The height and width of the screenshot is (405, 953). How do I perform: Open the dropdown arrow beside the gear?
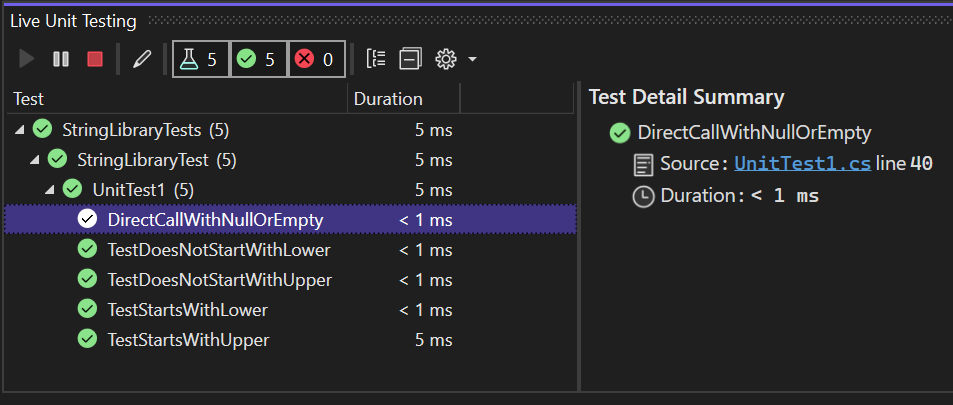pyautogui.click(x=472, y=60)
